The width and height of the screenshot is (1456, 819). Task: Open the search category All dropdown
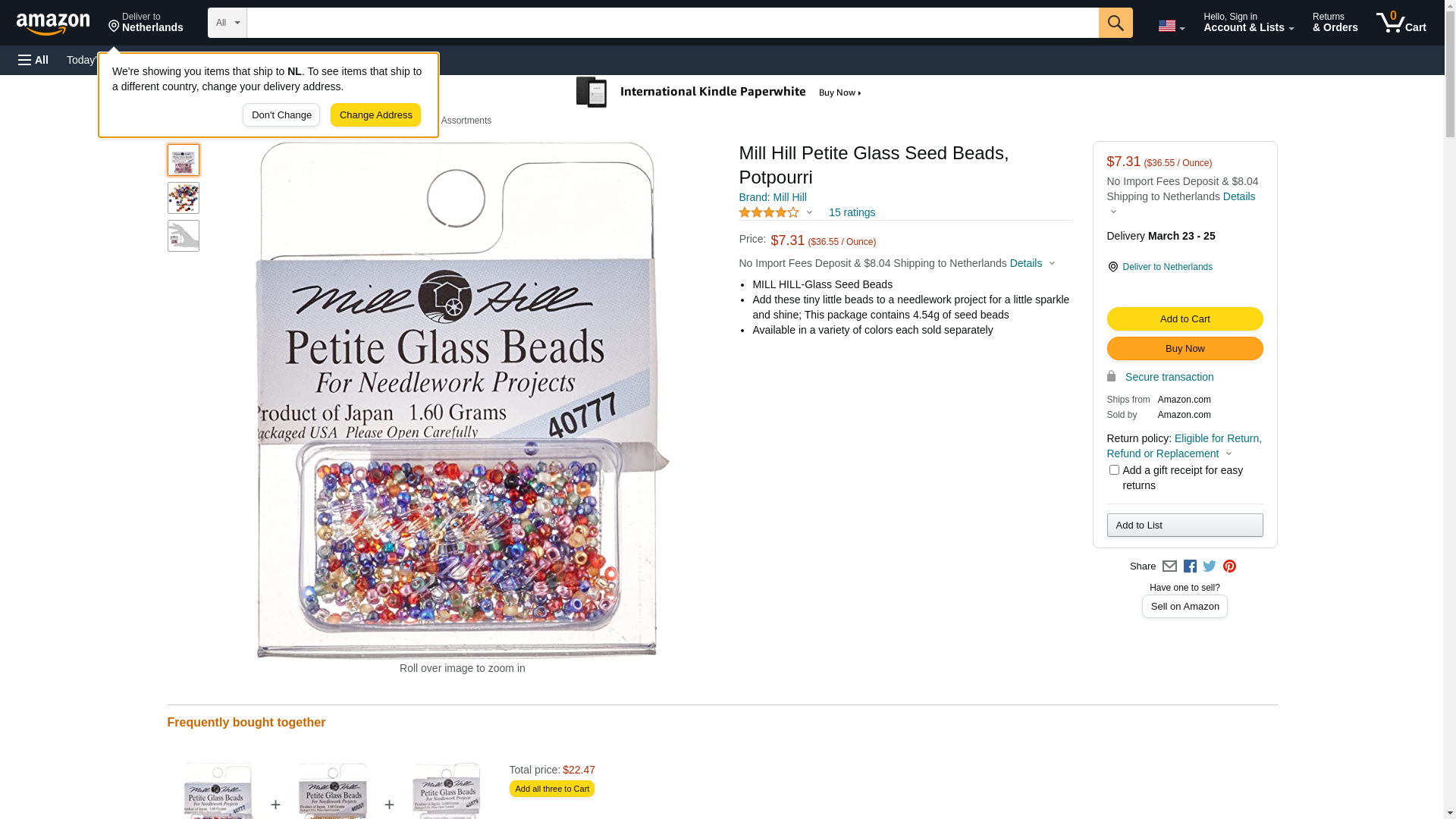coord(227,23)
